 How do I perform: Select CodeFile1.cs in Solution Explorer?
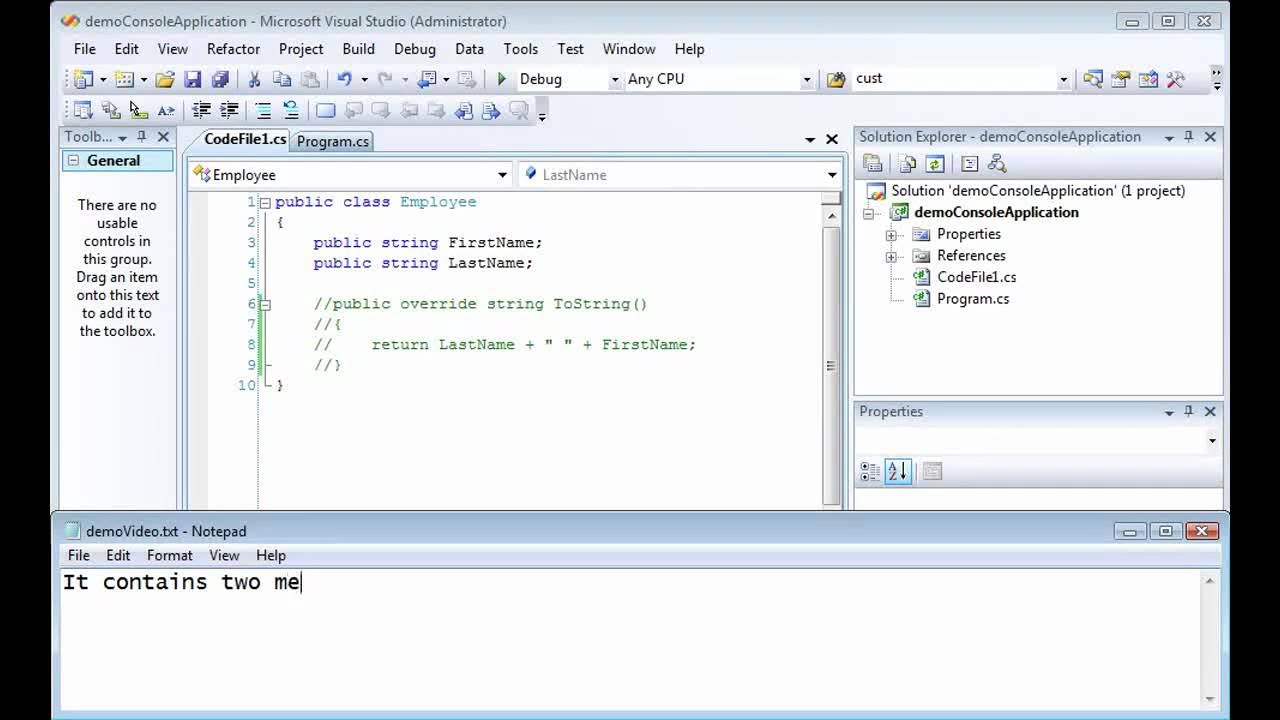click(x=976, y=277)
